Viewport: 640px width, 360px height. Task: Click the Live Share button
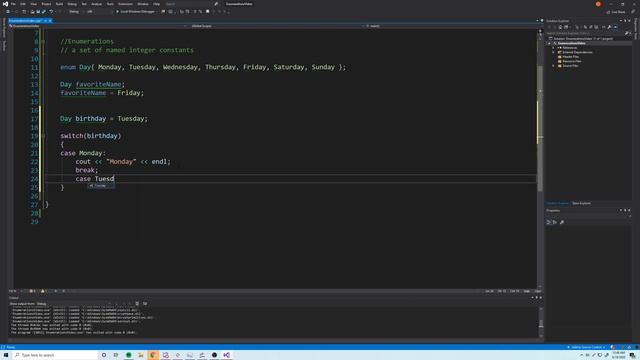[x=616, y=12]
